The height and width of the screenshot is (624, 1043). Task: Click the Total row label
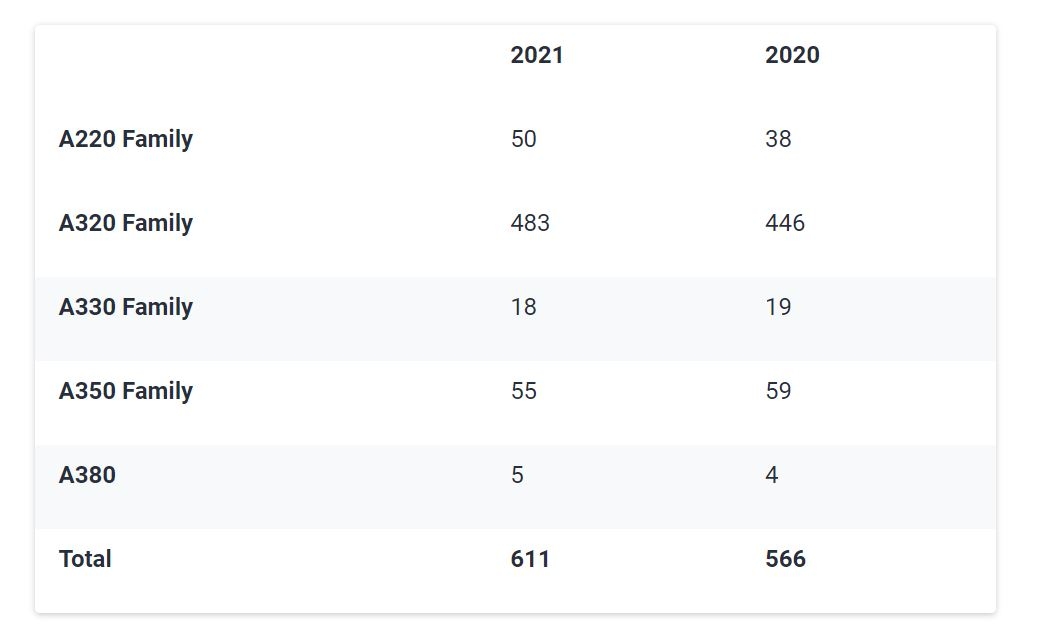(x=84, y=559)
